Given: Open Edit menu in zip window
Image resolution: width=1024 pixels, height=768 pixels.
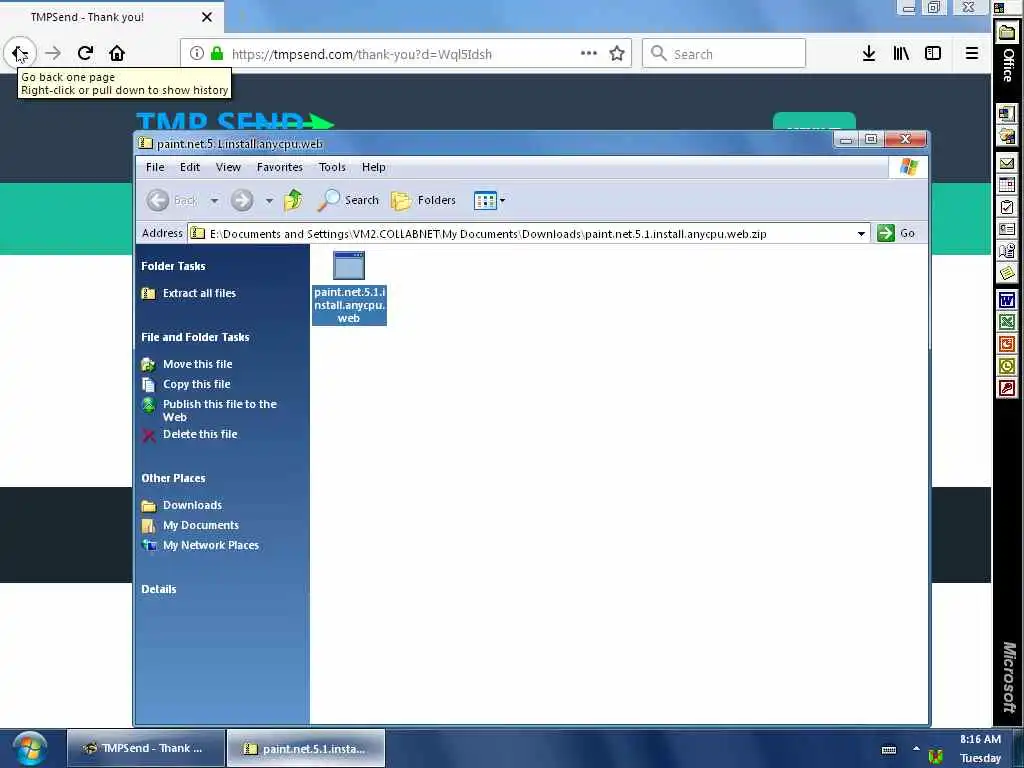Looking at the screenshot, I should pyautogui.click(x=190, y=167).
